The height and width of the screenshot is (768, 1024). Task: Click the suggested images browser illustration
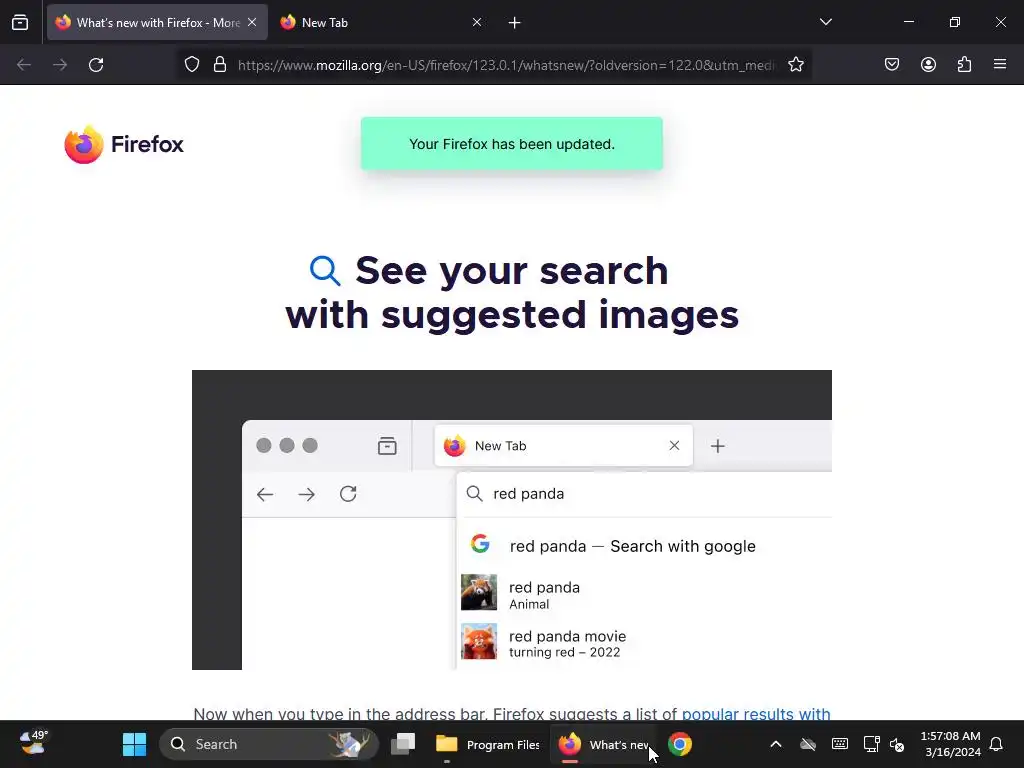[511, 520]
